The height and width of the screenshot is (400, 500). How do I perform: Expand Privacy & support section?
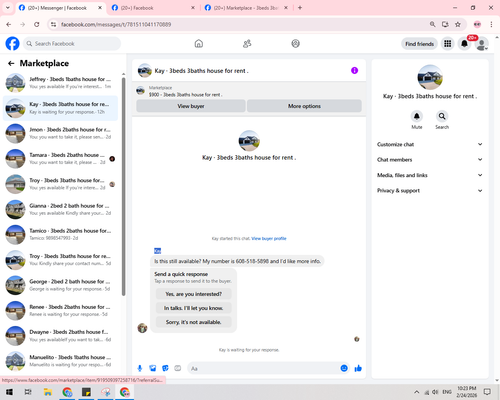430,191
